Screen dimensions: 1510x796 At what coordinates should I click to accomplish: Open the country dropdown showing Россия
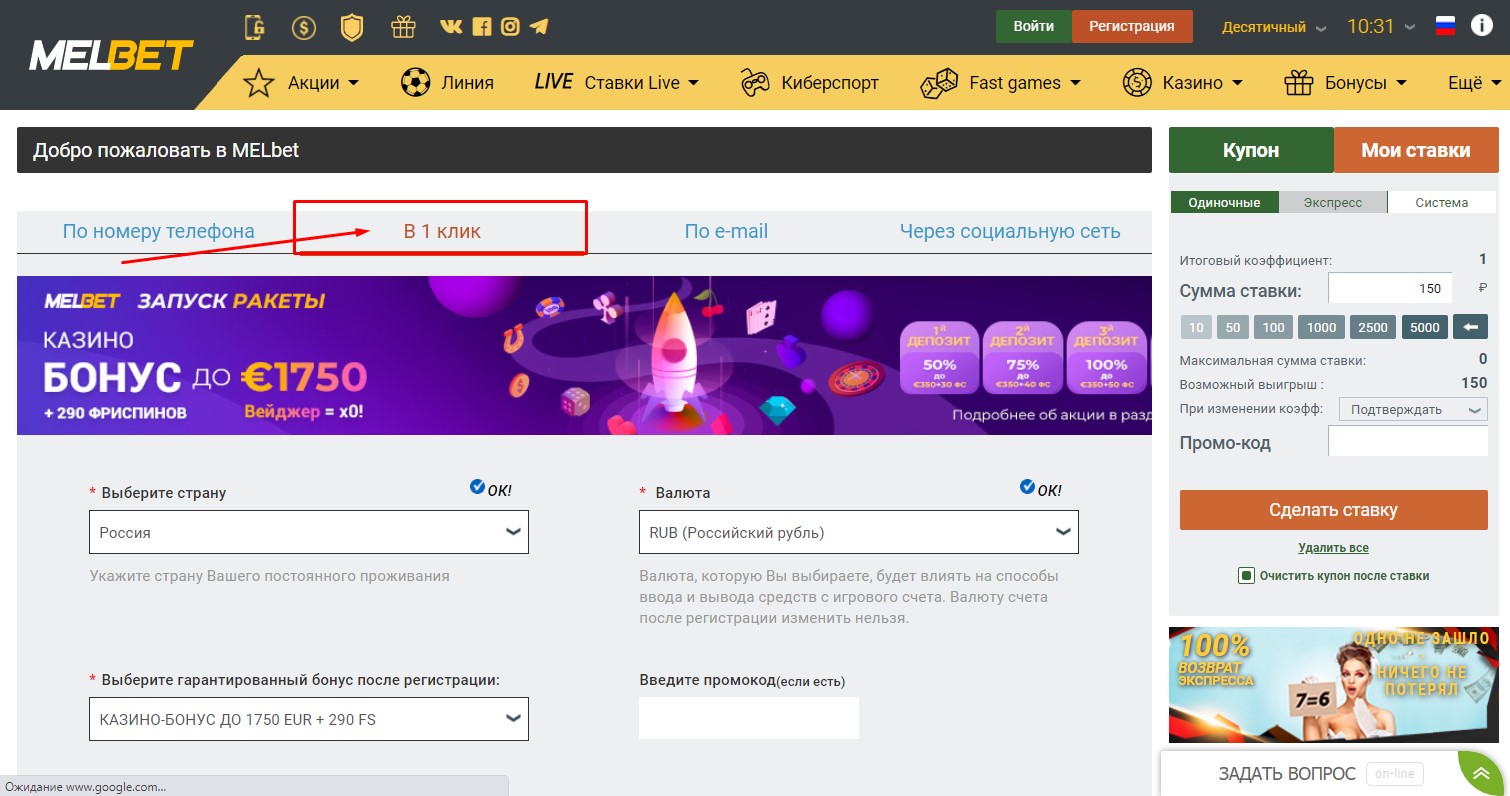click(309, 532)
